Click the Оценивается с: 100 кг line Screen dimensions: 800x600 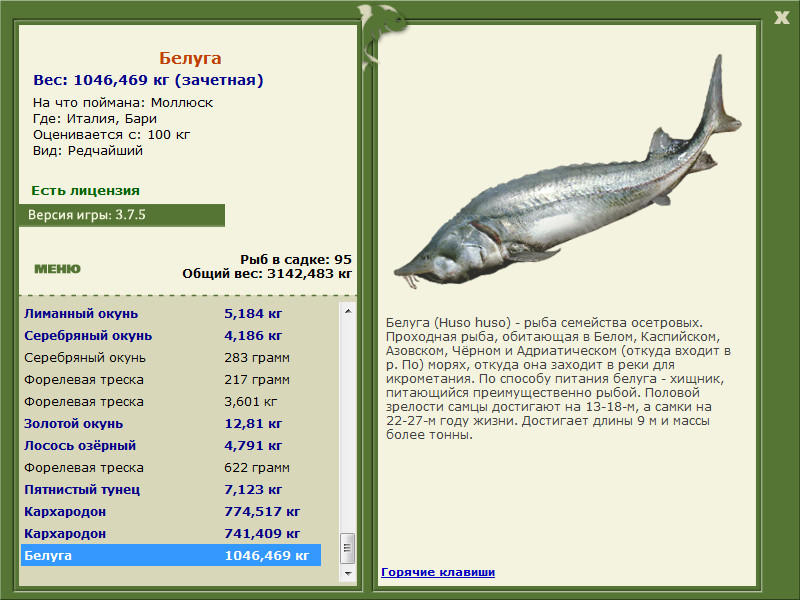click(x=111, y=135)
